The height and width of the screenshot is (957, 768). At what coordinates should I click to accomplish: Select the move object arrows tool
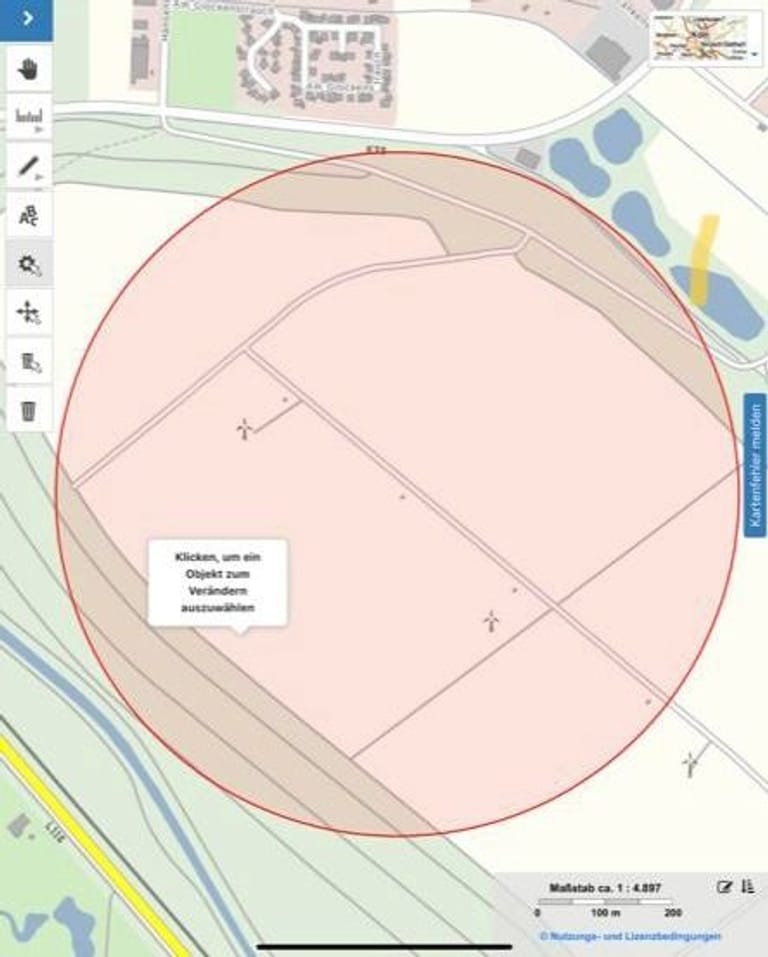(29, 313)
